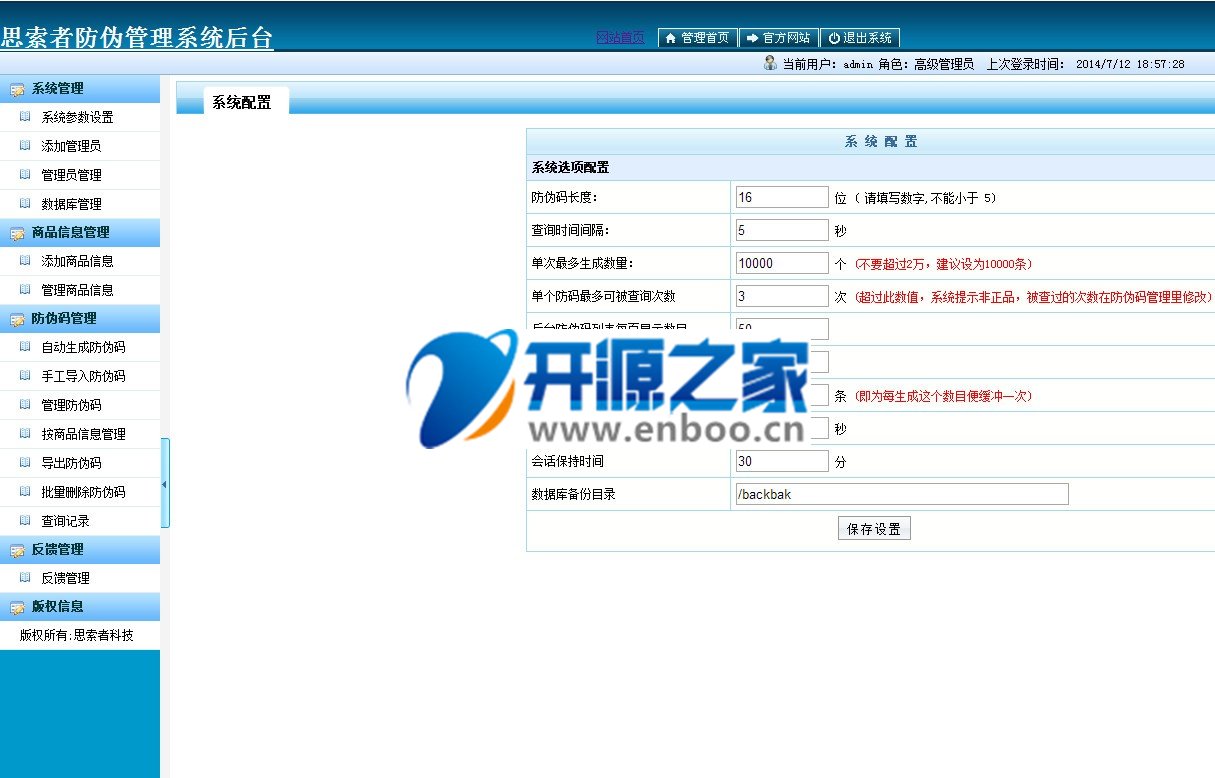
Task: Click folder icon beside 系统管理
Action: [x=17, y=89]
